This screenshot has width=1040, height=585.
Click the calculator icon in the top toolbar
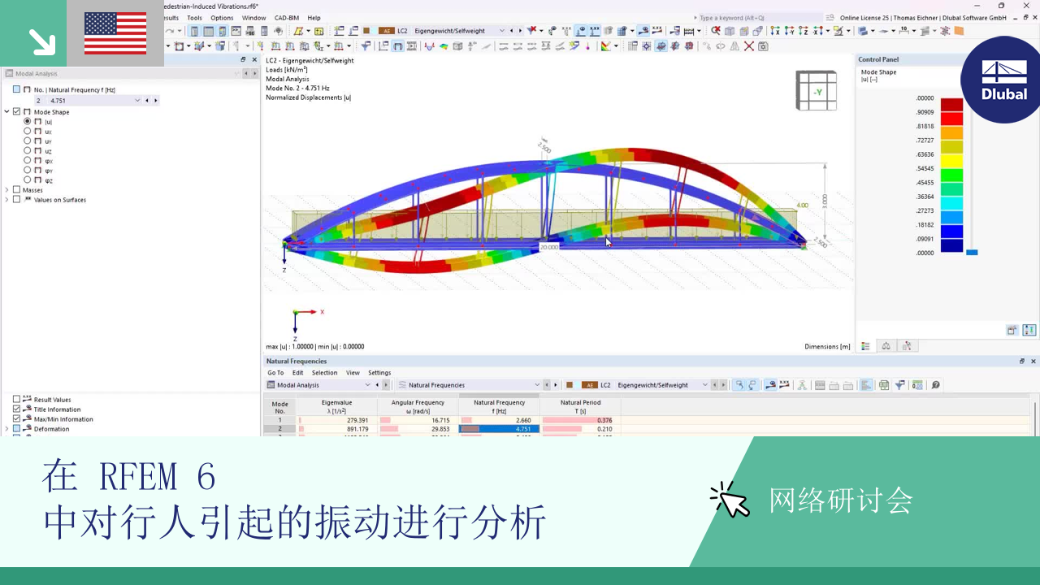coord(265,31)
